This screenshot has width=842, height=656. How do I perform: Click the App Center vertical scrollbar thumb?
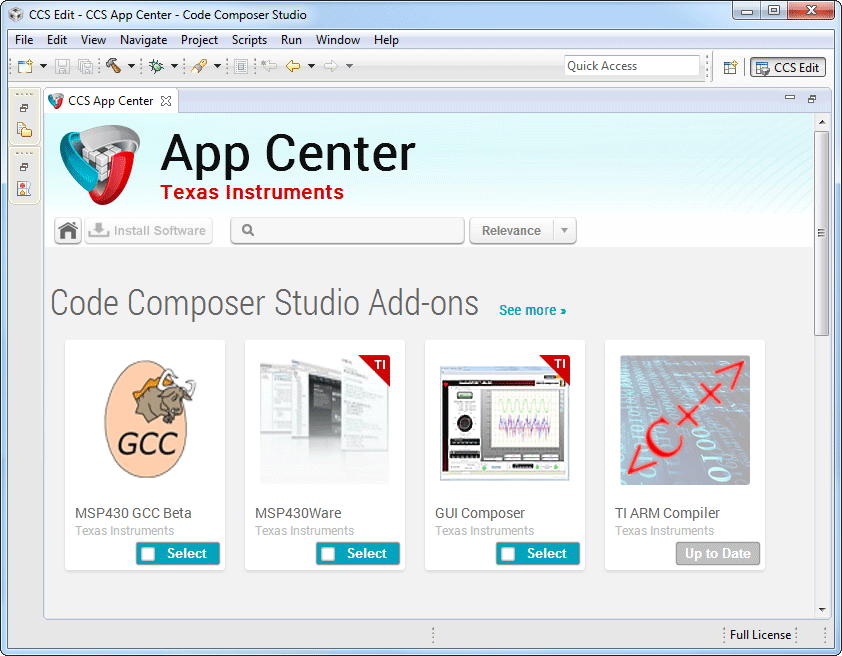[821, 232]
